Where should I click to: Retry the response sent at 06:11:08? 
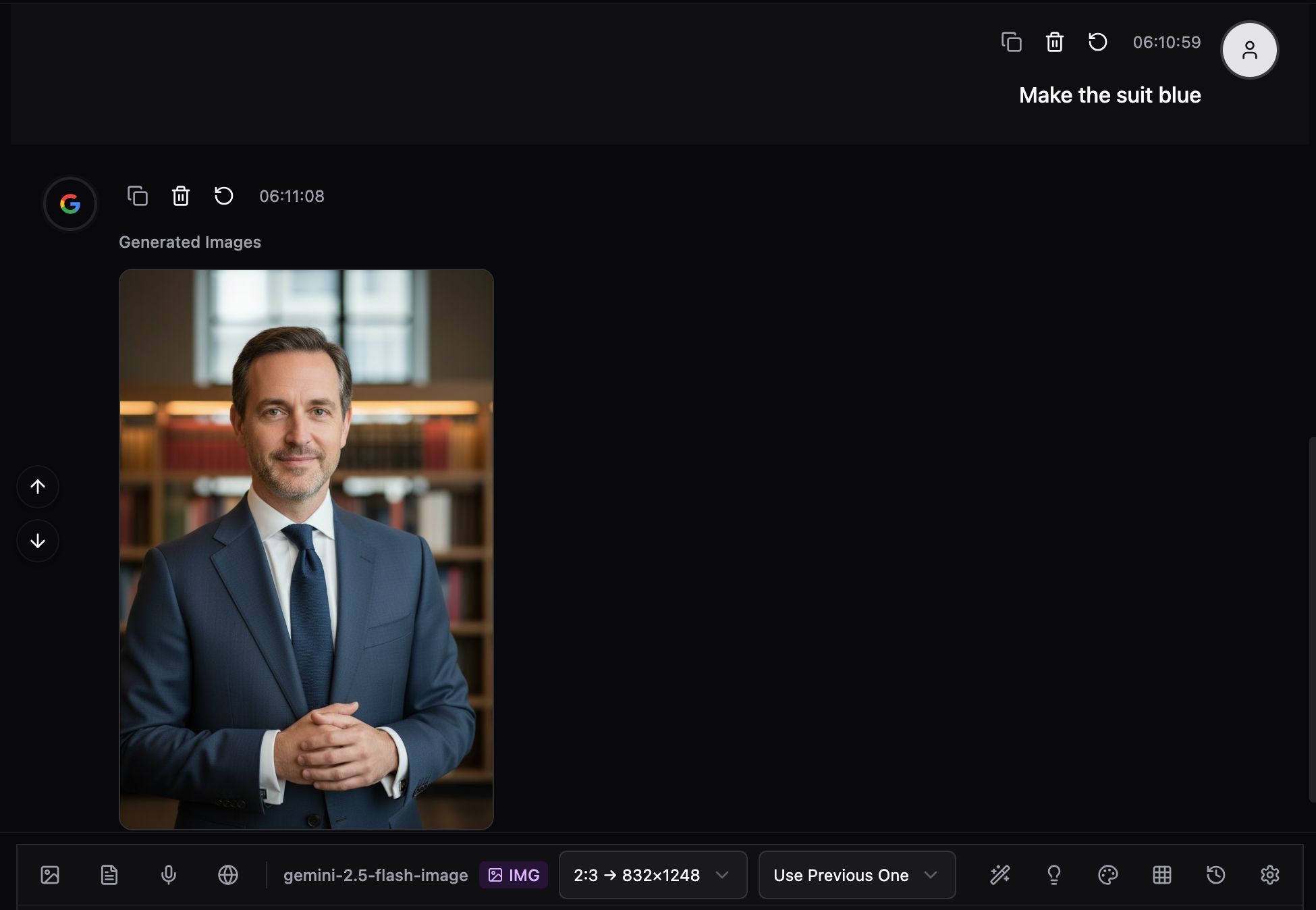point(224,196)
